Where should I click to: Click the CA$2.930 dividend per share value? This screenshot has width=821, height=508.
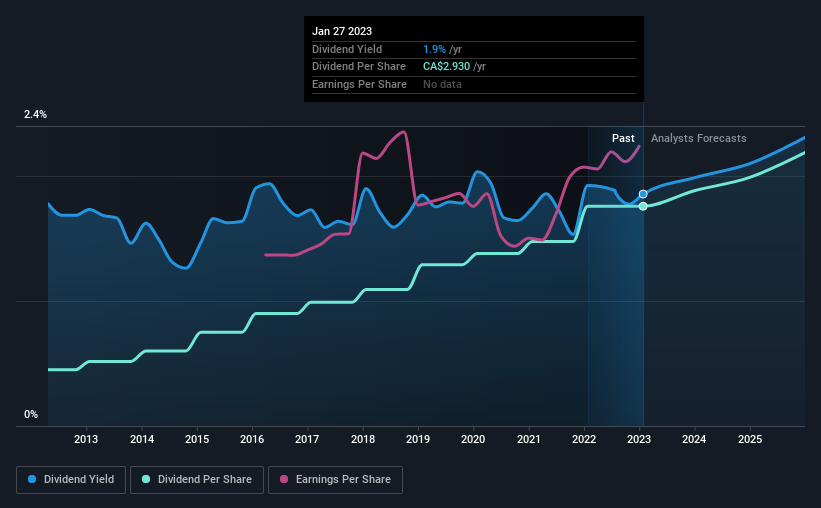[x=447, y=67]
